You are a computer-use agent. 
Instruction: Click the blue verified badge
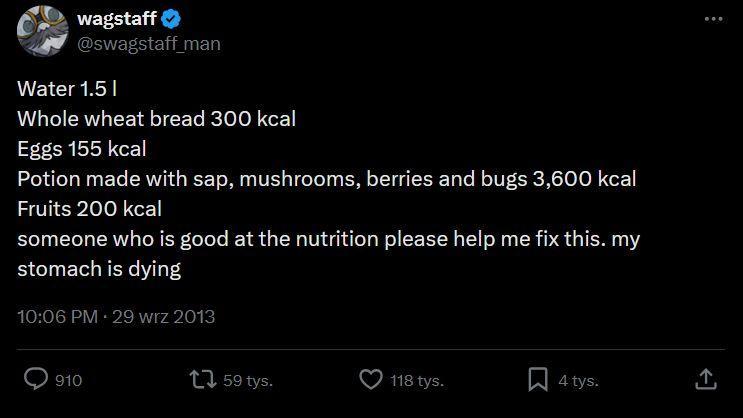[171, 19]
